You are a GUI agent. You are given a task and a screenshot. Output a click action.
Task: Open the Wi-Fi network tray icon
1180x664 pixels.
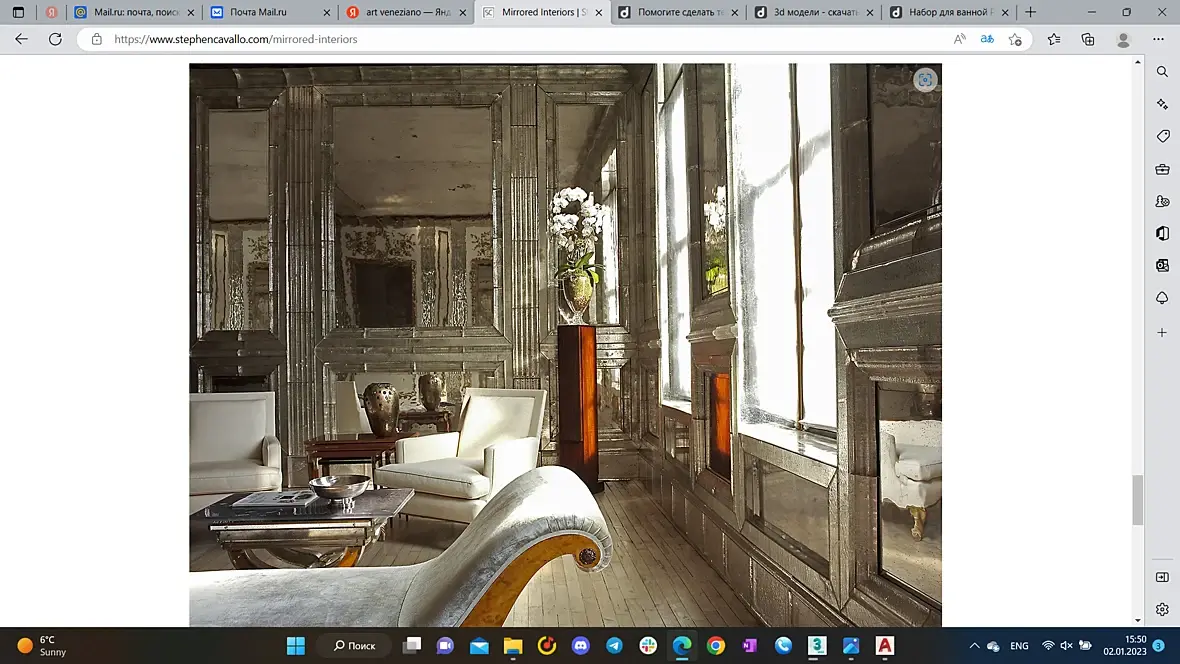(1048, 645)
